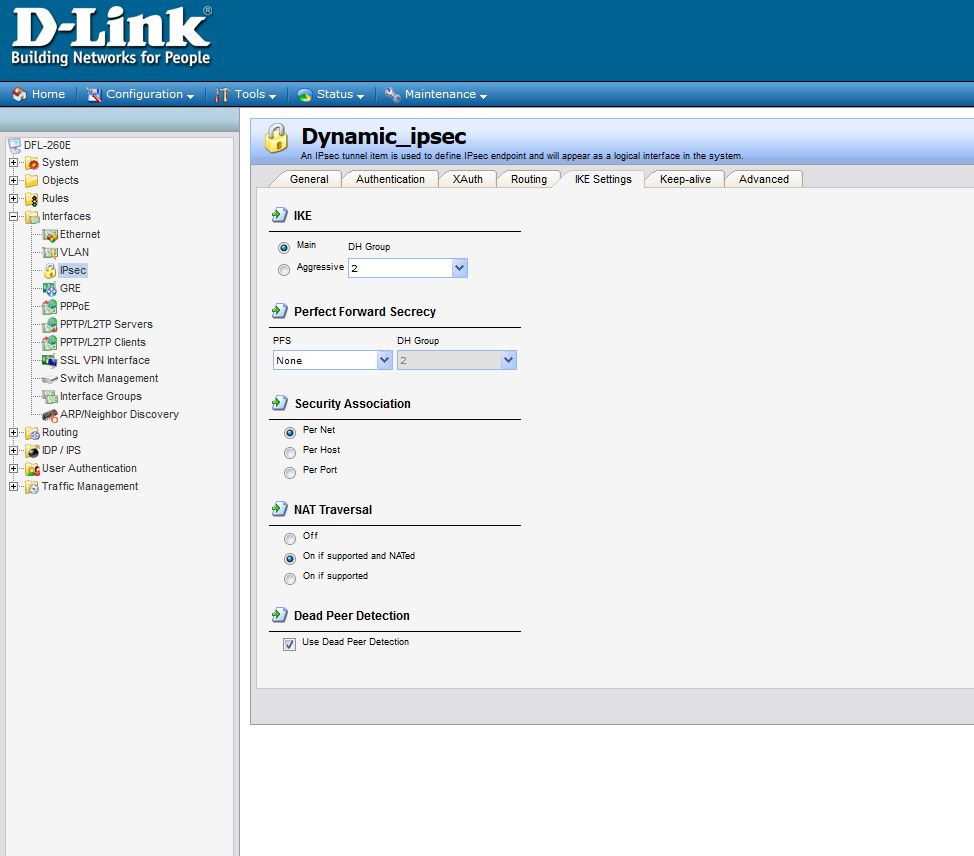The height and width of the screenshot is (856, 974).
Task: Click the VLAN icon in sidebar
Action: coord(50,252)
